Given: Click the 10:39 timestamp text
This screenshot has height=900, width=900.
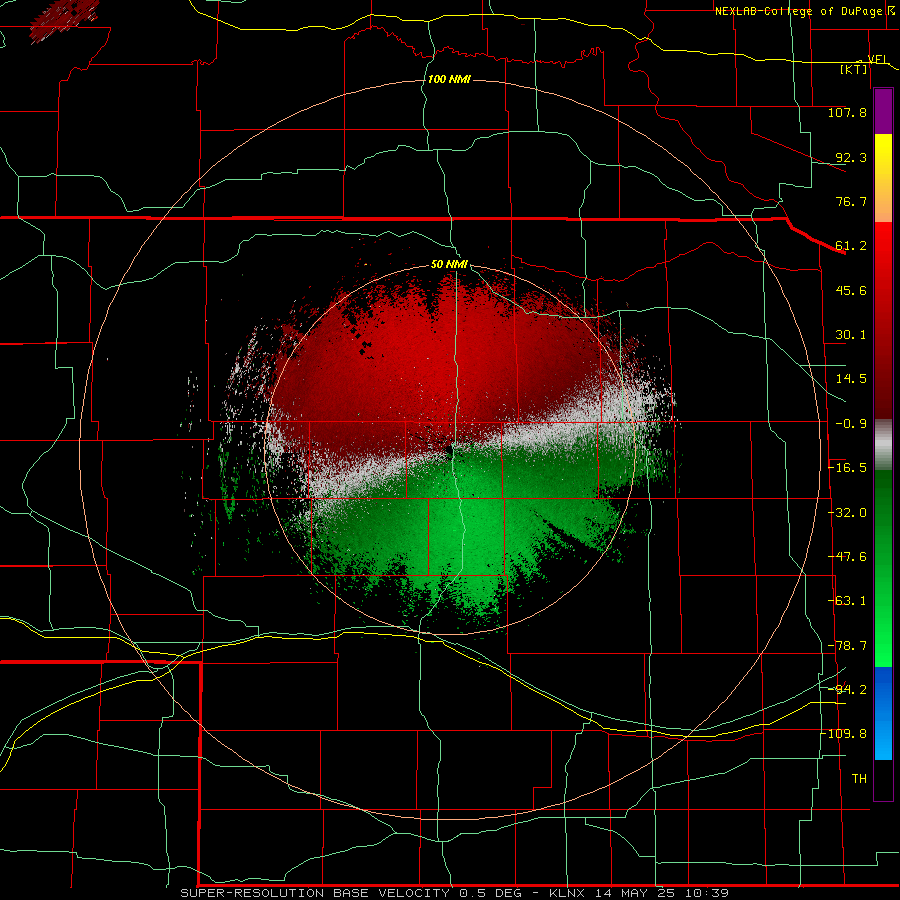Looking at the screenshot, I should tap(709, 893).
